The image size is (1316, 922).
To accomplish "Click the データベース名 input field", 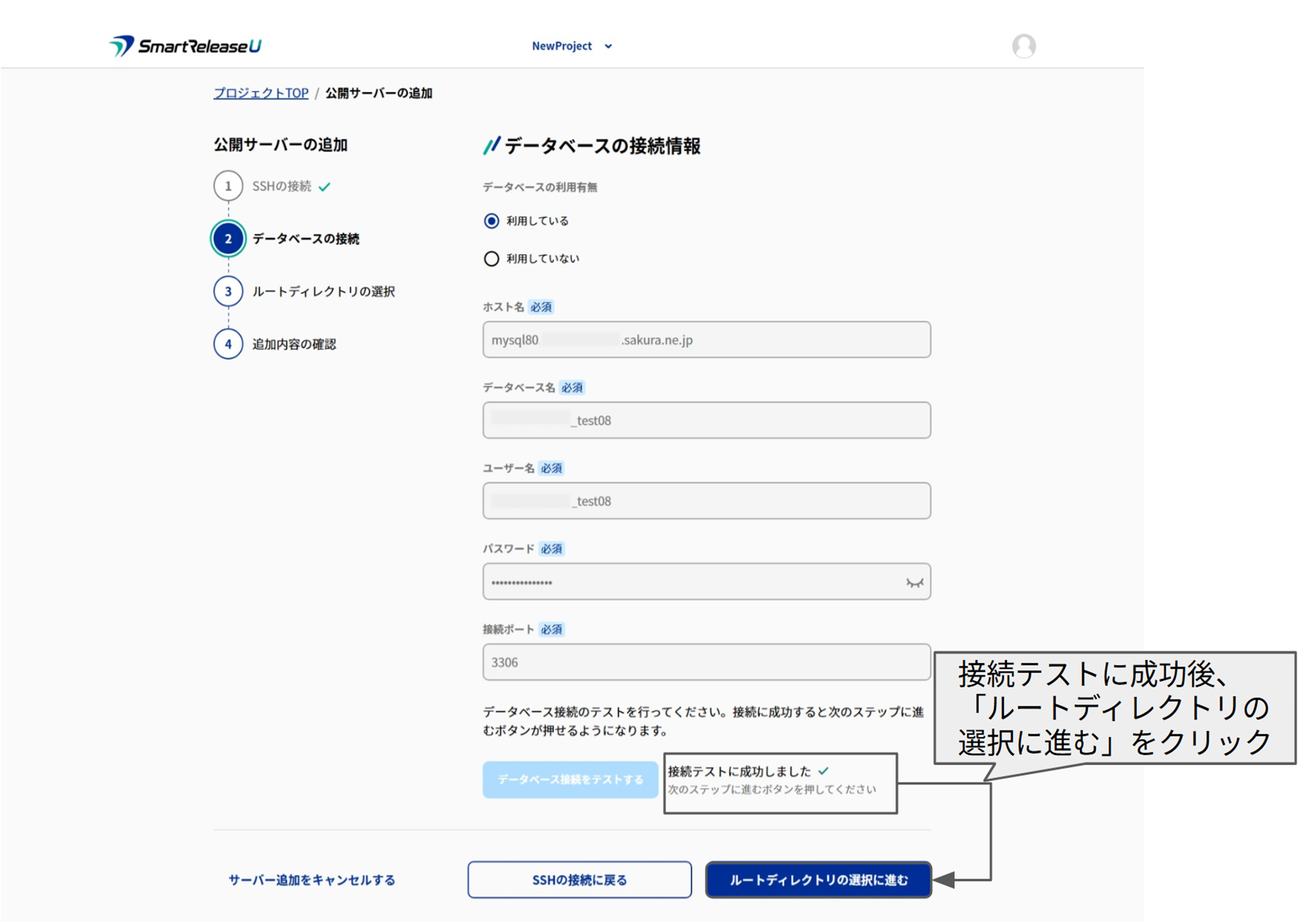I will (706, 421).
